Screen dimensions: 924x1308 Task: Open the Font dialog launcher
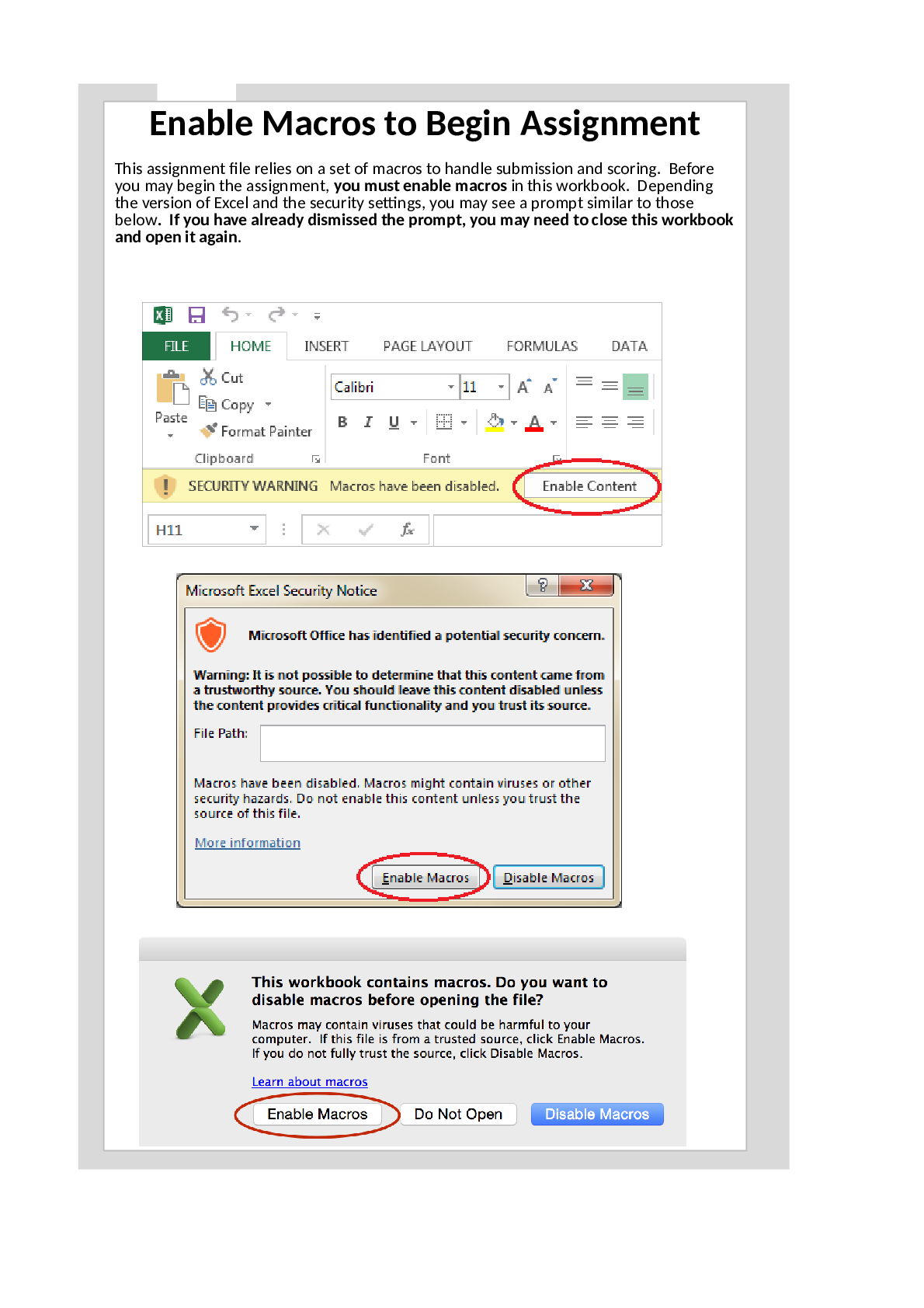pos(557,458)
